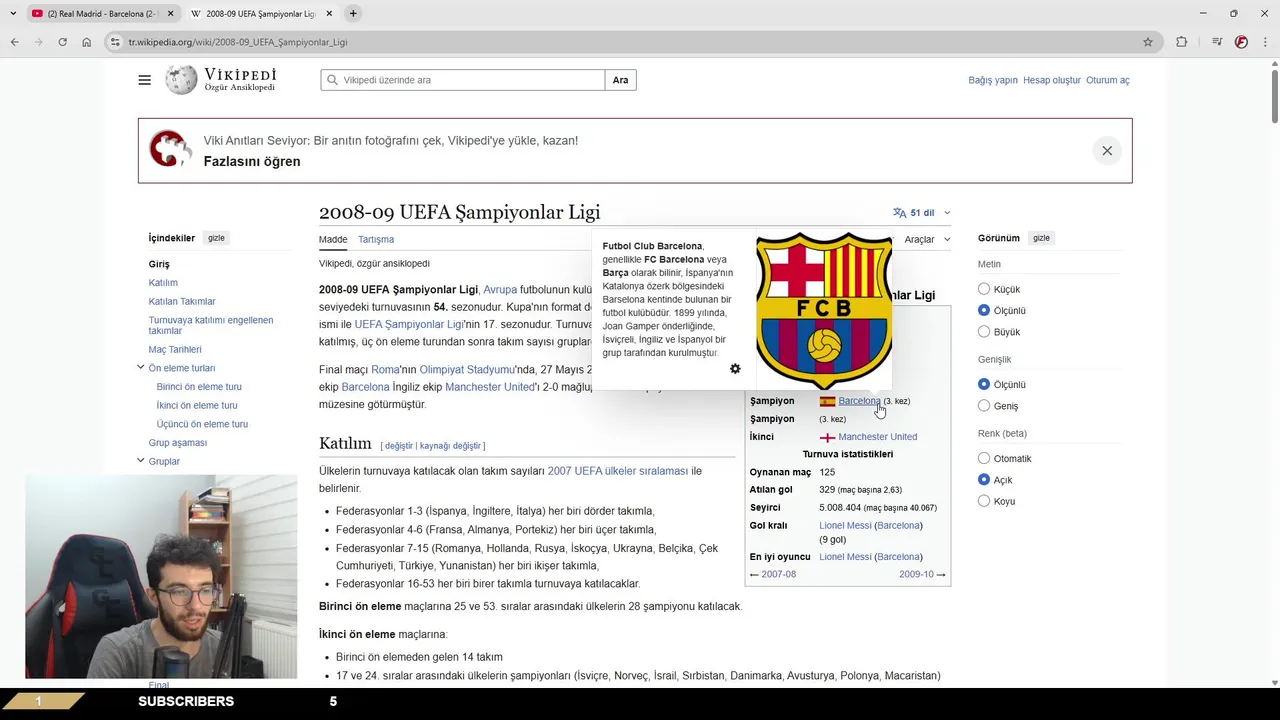This screenshot has width=1280, height=720.
Task: Click değiştir edit link beside Katılım
Action: click(x=398, y=446)
